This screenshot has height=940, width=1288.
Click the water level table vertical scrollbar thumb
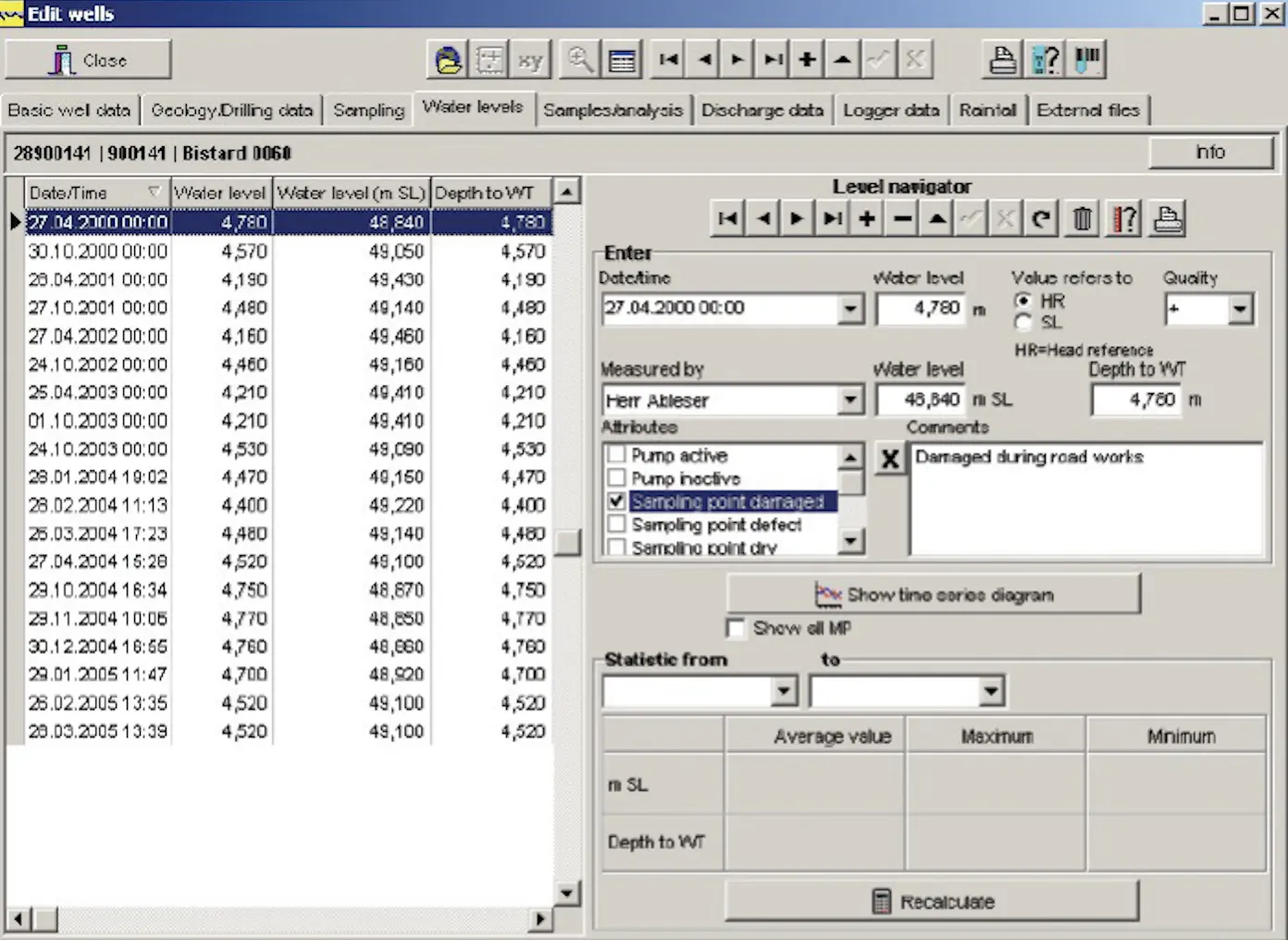point(567,542)
